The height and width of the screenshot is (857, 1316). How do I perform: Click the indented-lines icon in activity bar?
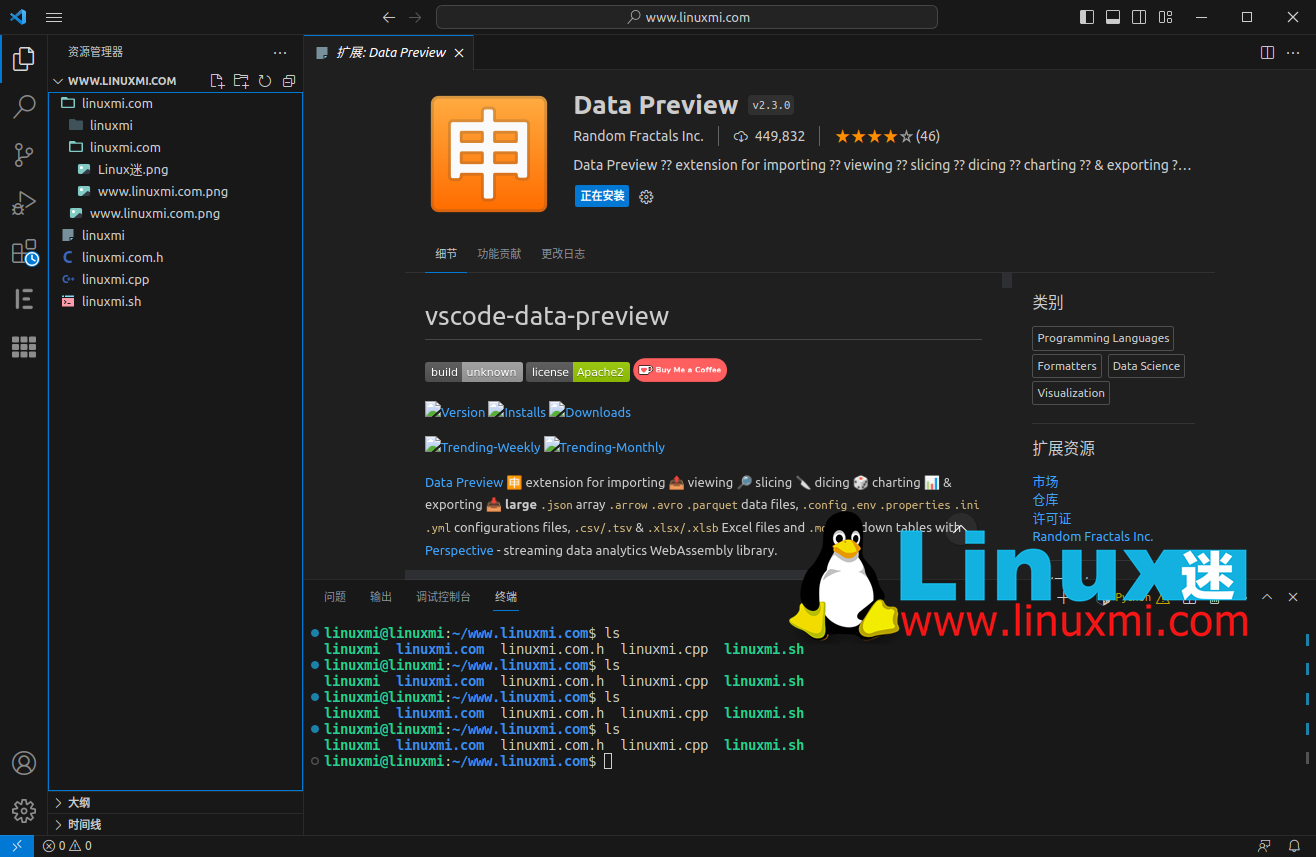click(x=24, y=299)
